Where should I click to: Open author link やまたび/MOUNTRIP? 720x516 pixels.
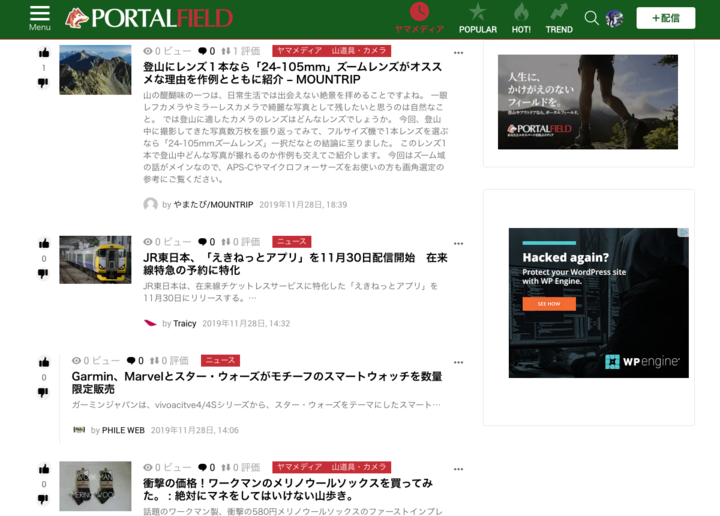[213, 204]
